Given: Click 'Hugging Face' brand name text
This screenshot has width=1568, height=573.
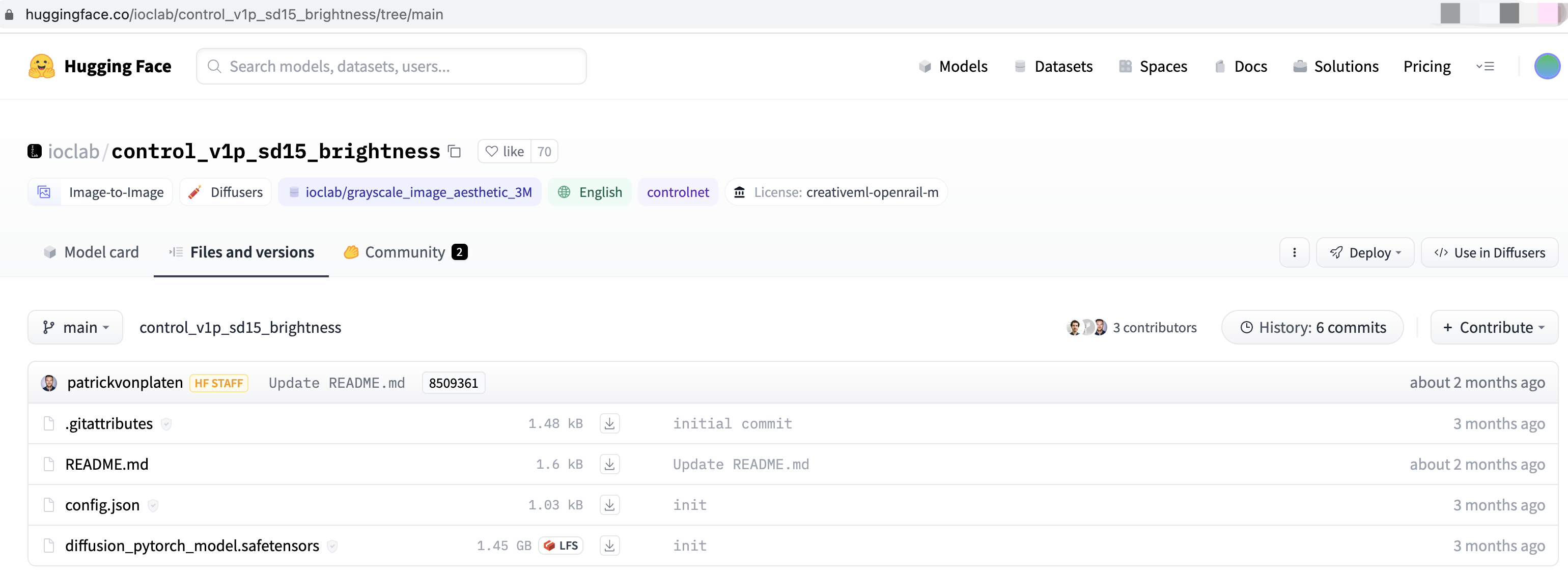Looking at the screenshot, I should 118,66.
